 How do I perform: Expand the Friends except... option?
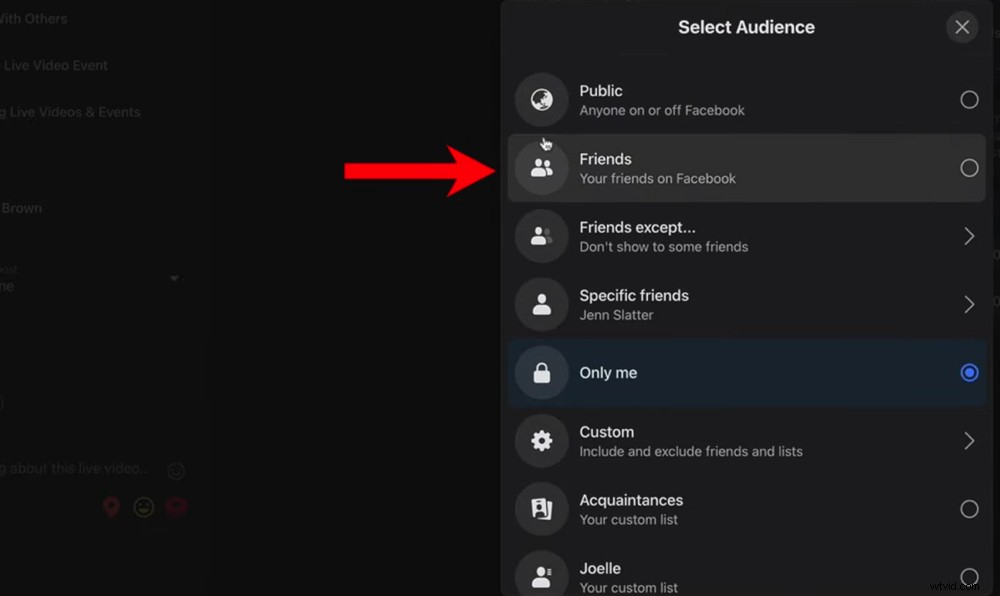pyautogui.click(x=968, y=236)
